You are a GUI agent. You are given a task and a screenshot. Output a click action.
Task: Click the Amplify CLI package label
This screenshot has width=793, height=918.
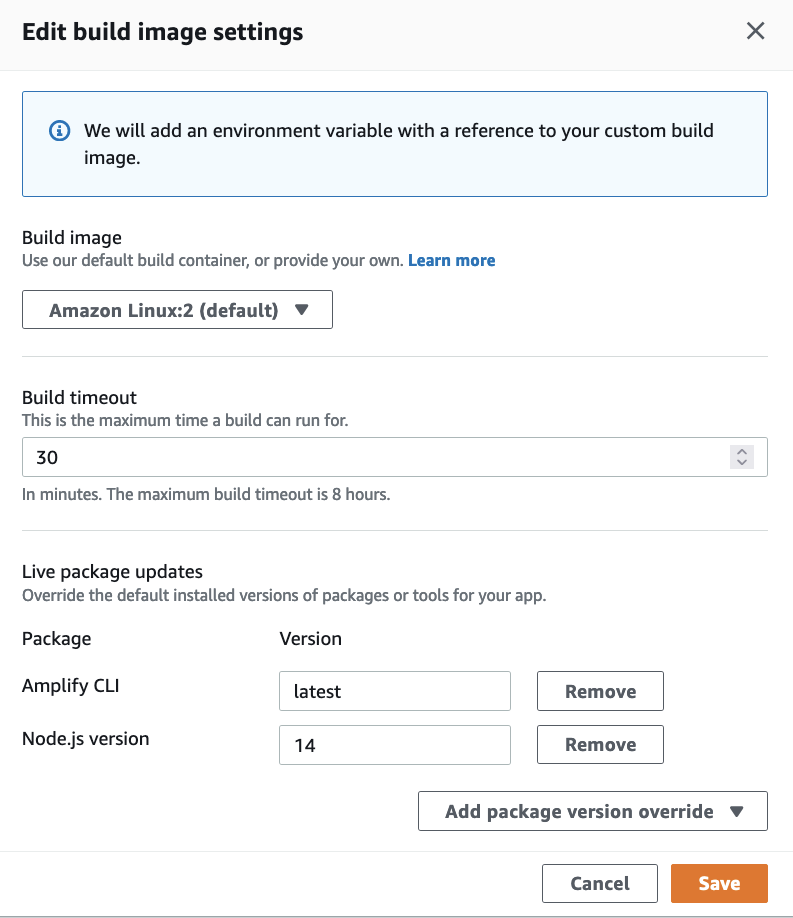point(70,686)
